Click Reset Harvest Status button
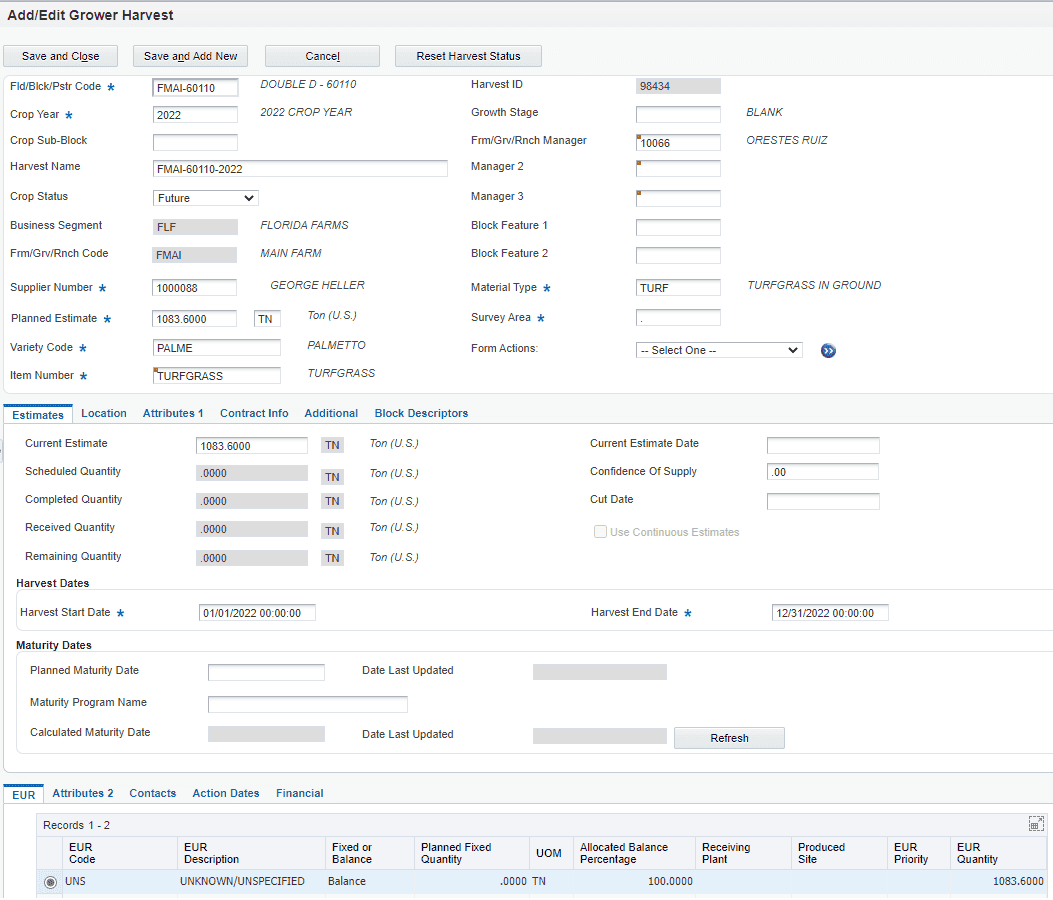 pos(468,56)
